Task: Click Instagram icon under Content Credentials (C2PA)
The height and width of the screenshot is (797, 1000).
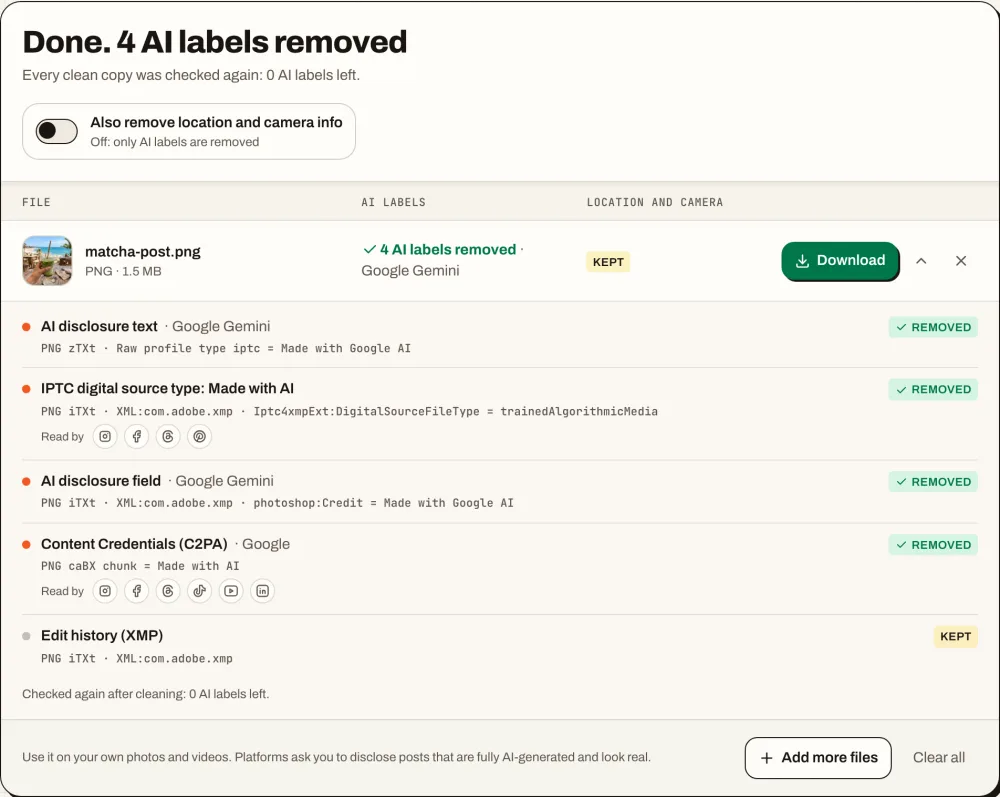Action: 105,591
